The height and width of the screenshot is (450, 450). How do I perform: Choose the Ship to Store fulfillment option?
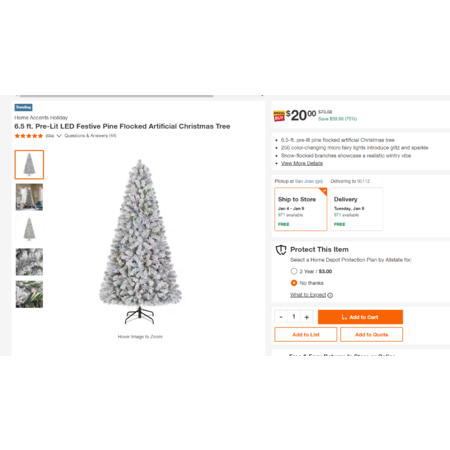pos(301,209)
